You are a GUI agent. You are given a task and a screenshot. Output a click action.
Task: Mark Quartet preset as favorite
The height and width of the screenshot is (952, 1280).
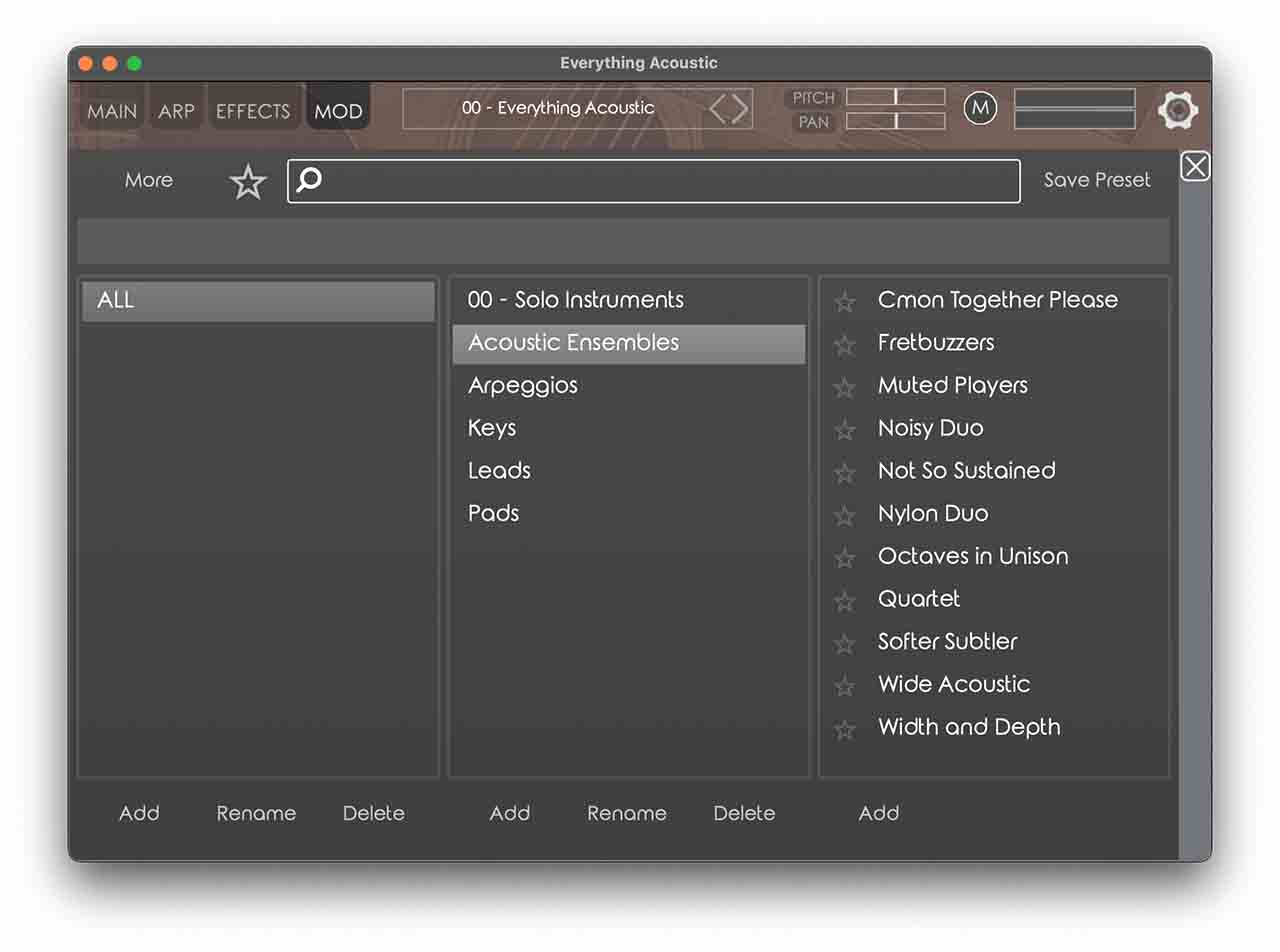(845, 601)
